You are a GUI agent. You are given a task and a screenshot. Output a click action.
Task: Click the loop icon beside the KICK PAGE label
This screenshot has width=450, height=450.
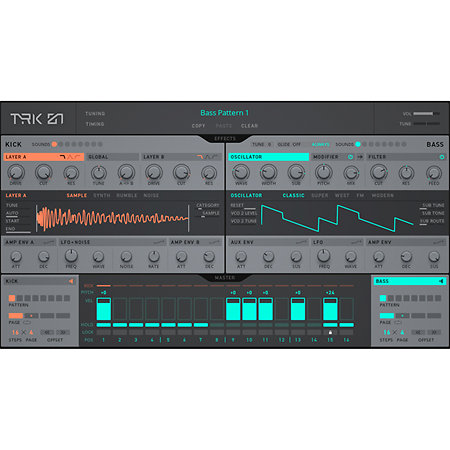coord(27,323)
